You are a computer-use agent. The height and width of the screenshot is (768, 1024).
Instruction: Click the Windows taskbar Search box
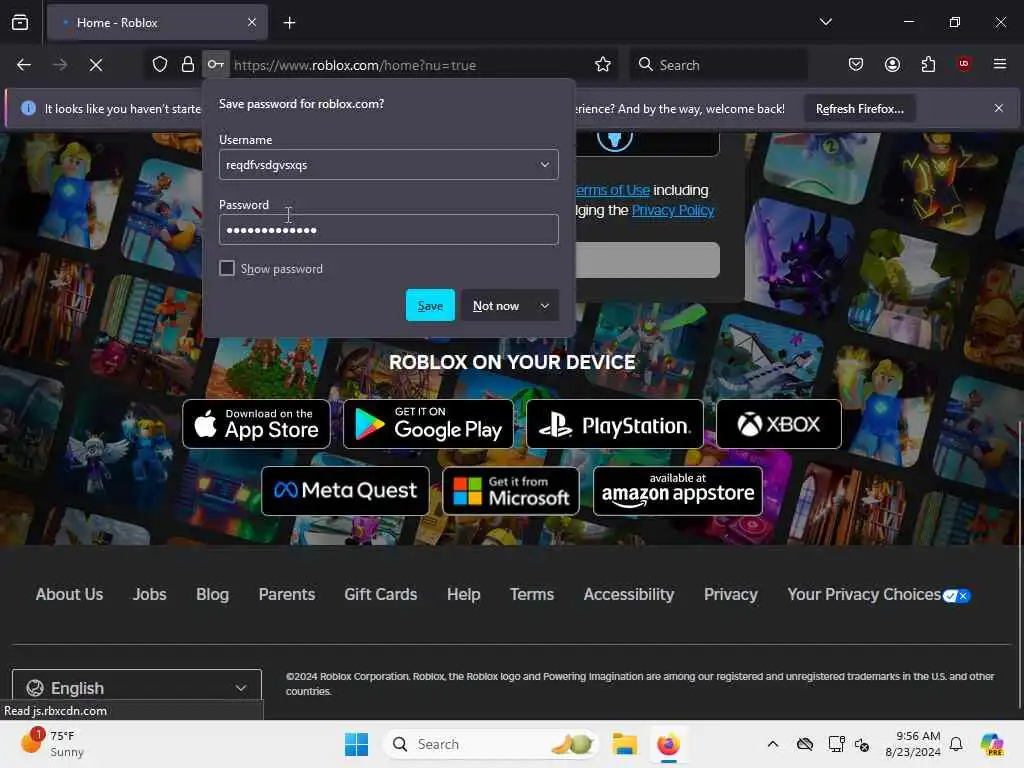[491, 744]
